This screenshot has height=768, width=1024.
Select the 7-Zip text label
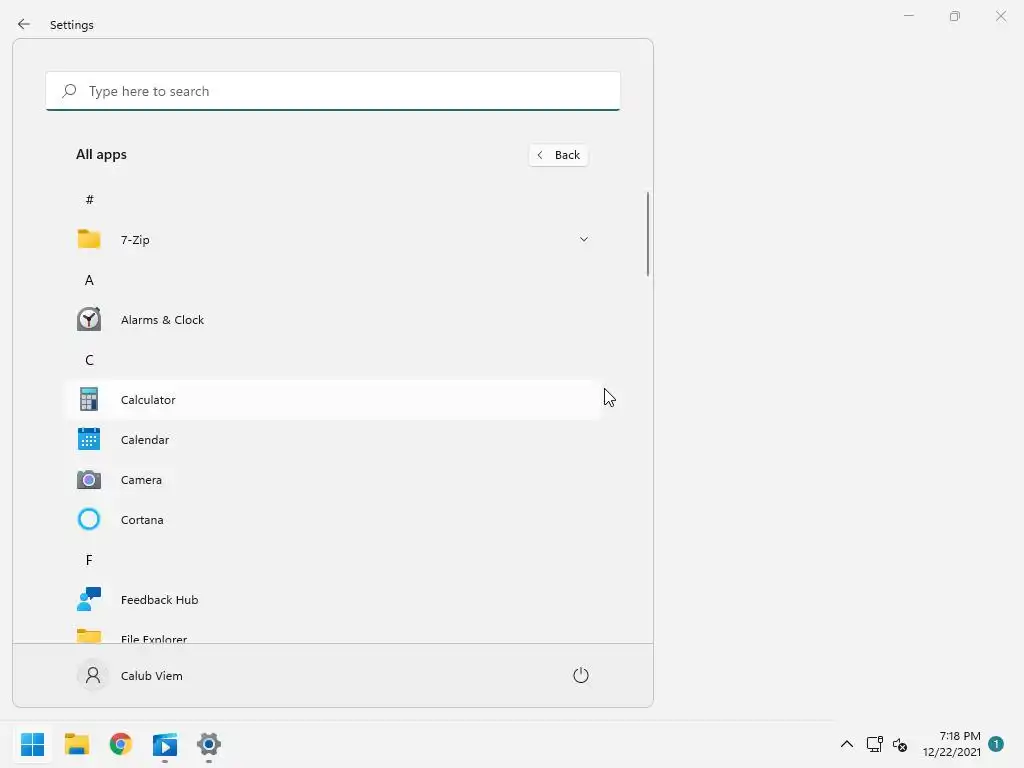pos(135,240)
